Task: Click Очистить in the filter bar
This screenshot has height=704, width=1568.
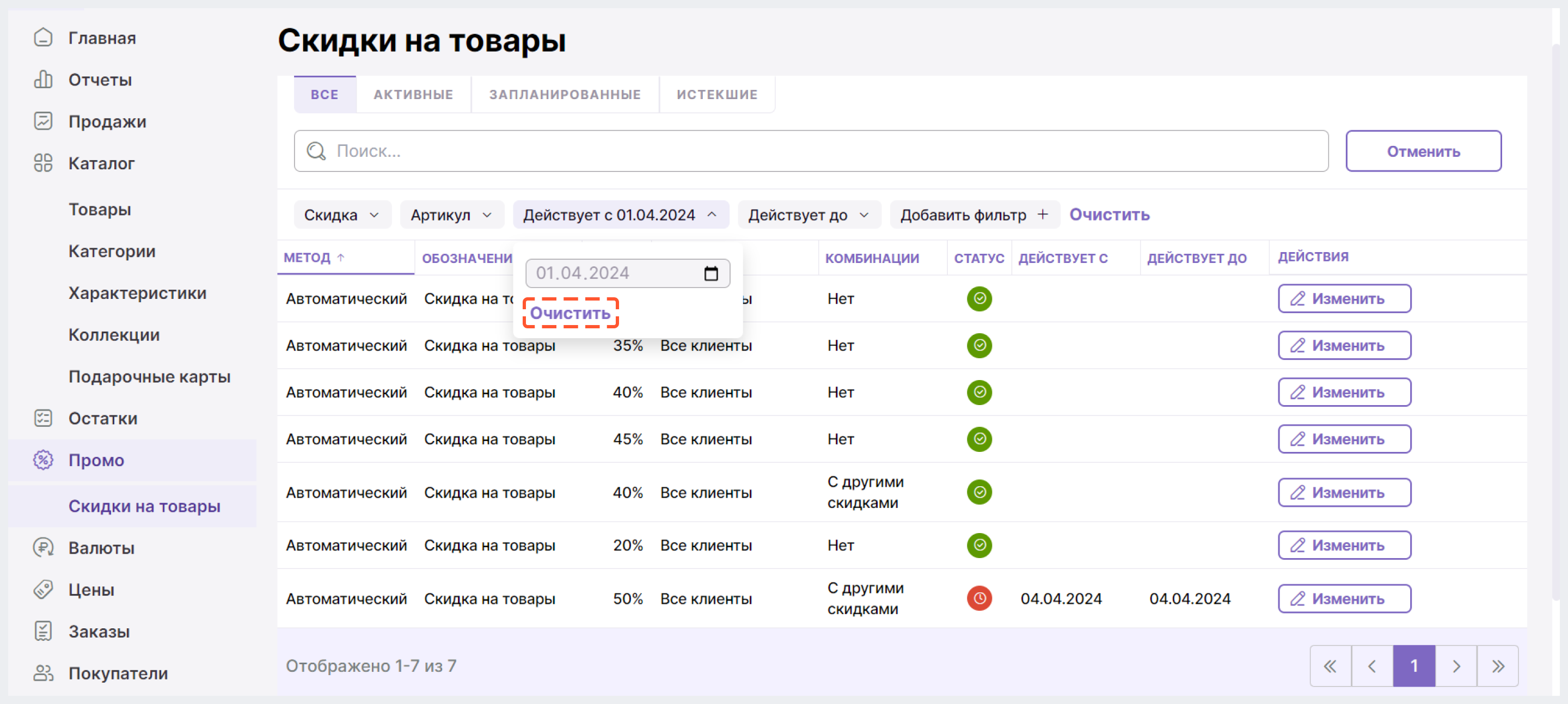Action: point(1109,214)
